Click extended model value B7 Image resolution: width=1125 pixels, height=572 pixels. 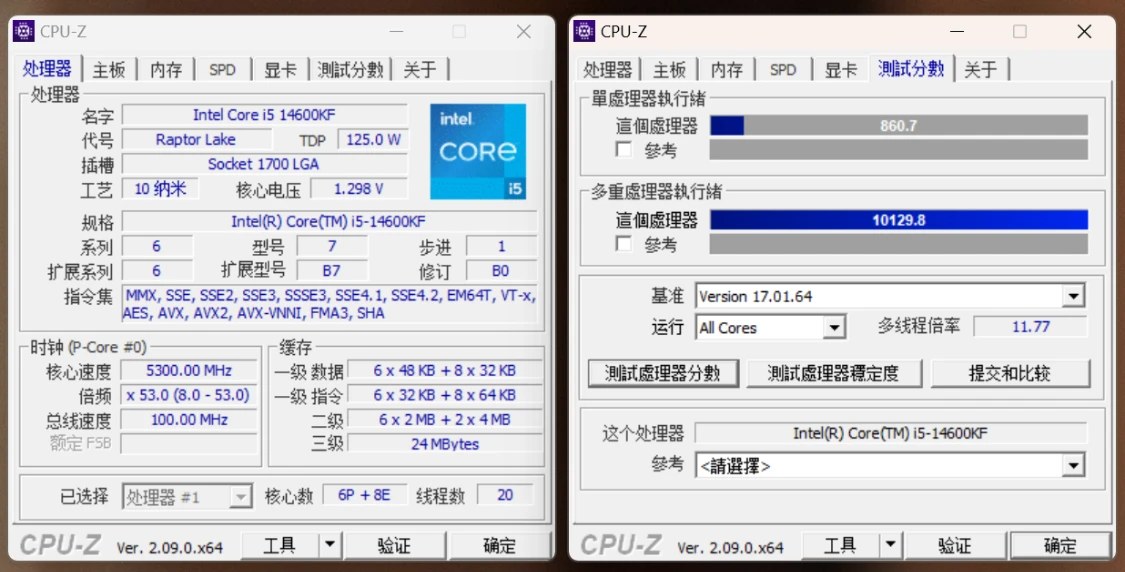point(331,271)
